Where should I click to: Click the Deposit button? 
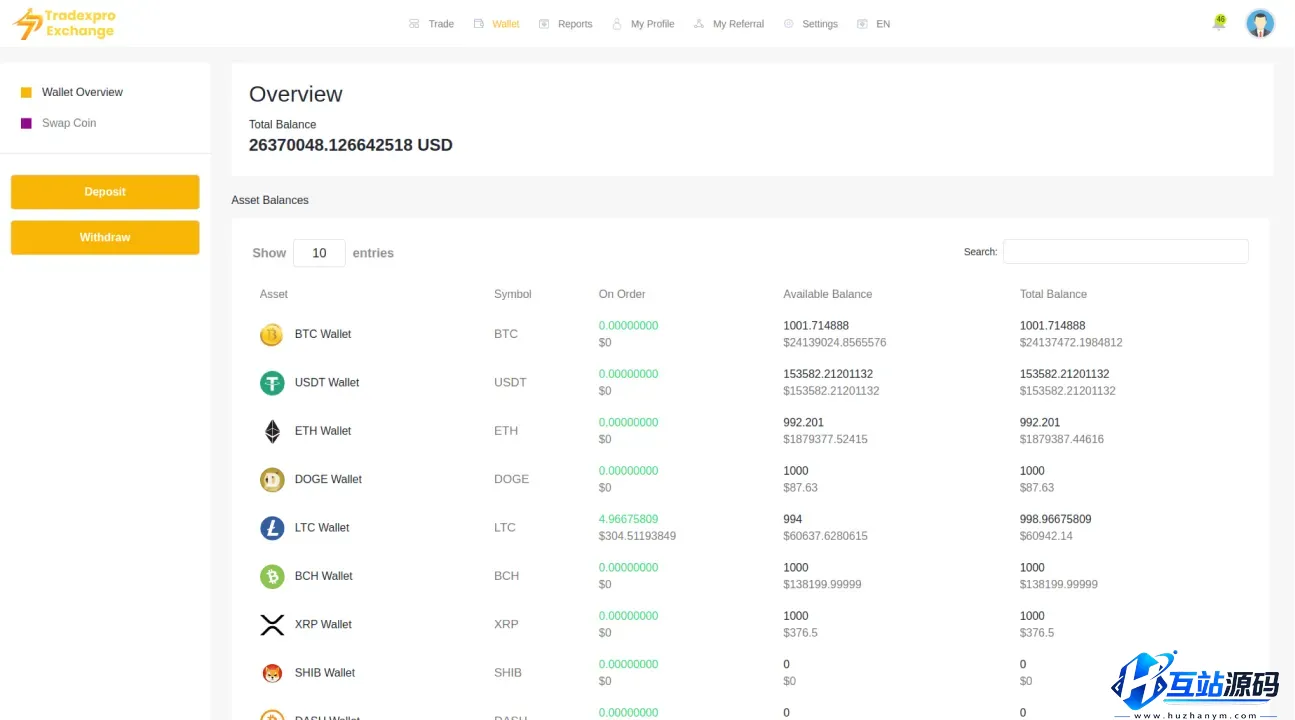coord(105,192)
